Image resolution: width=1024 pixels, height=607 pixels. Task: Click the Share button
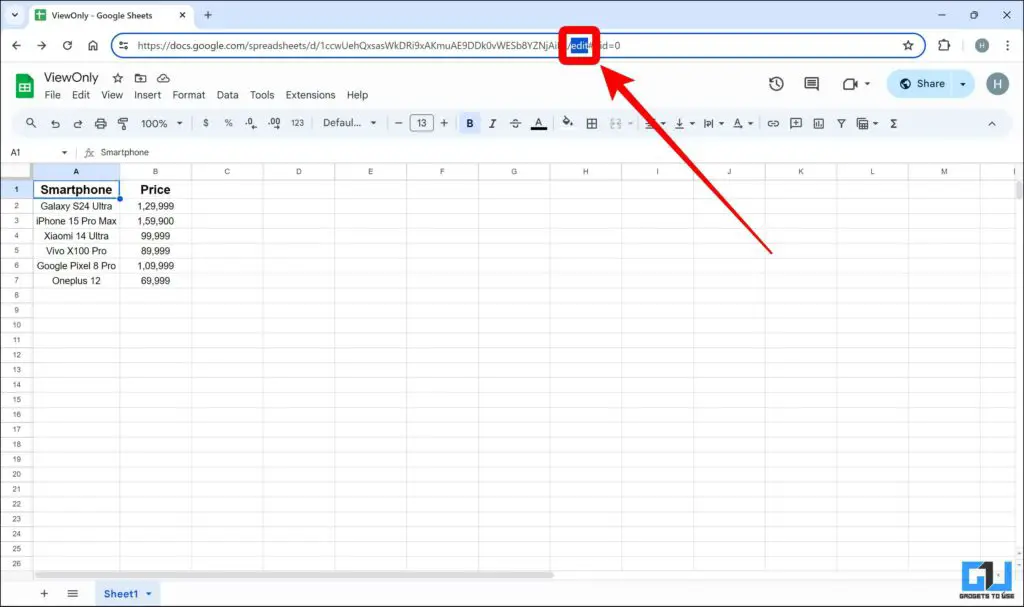tap(922, 84)
